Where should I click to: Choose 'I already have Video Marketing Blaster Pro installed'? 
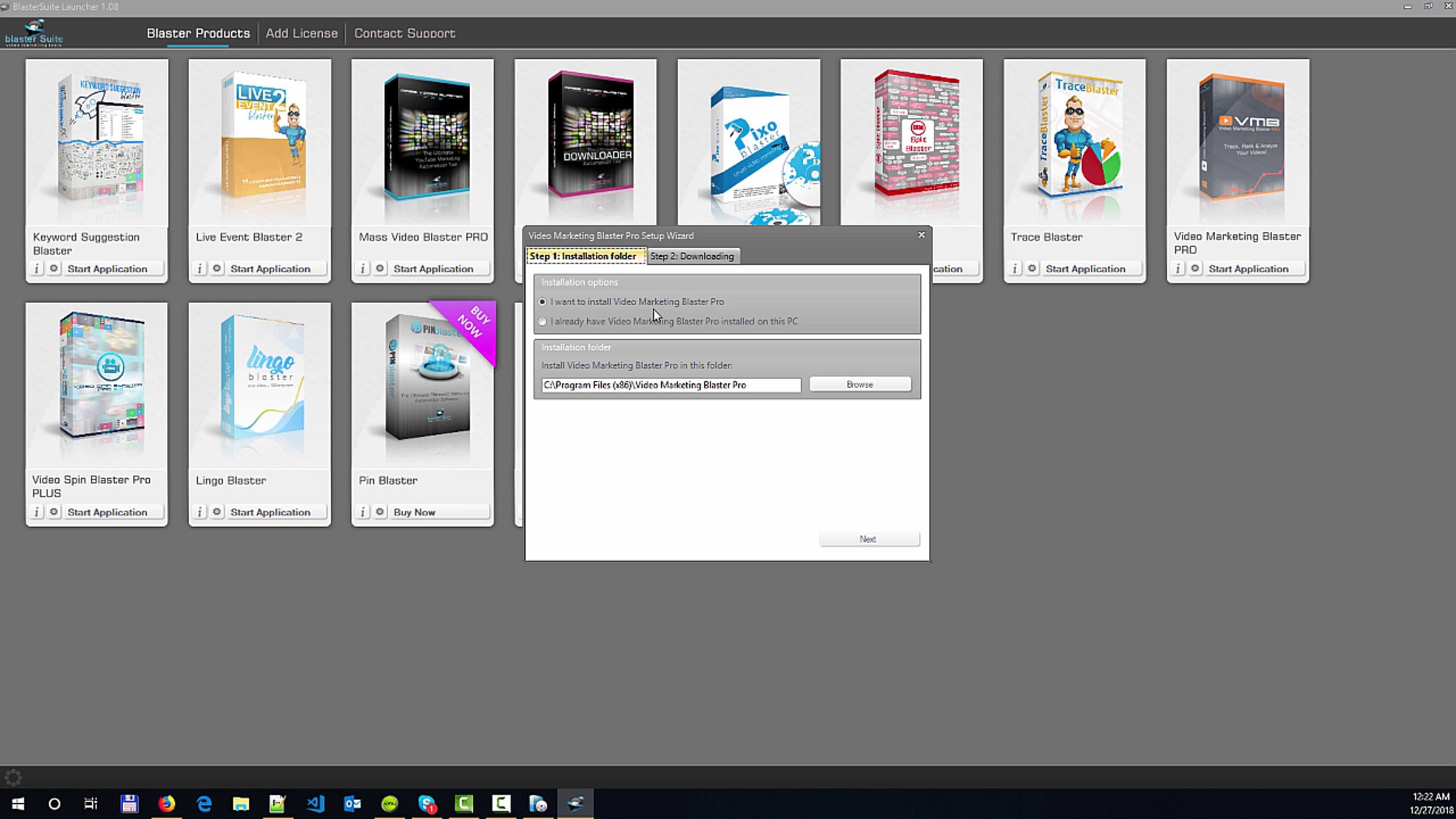tap(668, 322)
